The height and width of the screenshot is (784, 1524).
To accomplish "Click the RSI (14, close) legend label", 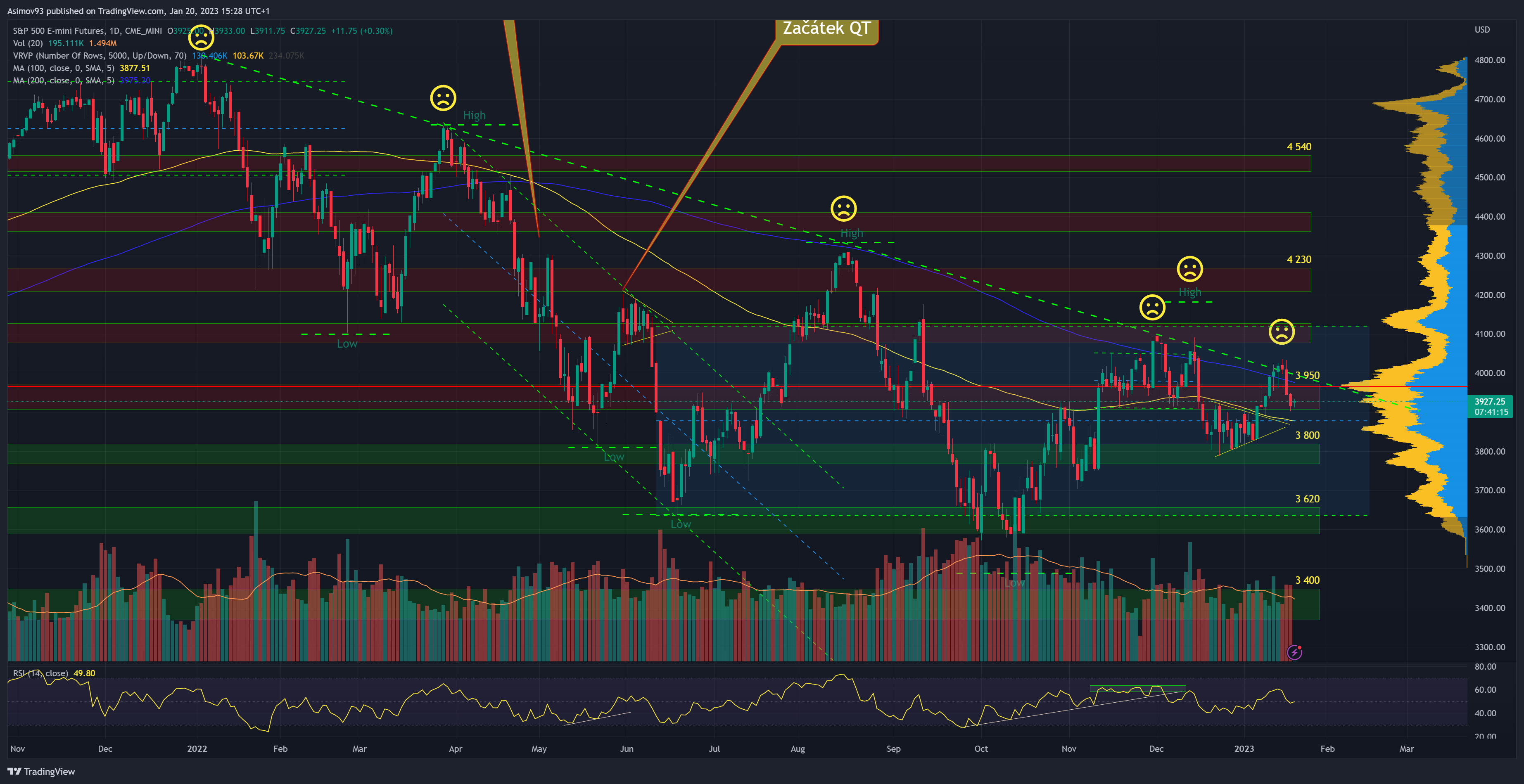I will (x=40, y=673).
